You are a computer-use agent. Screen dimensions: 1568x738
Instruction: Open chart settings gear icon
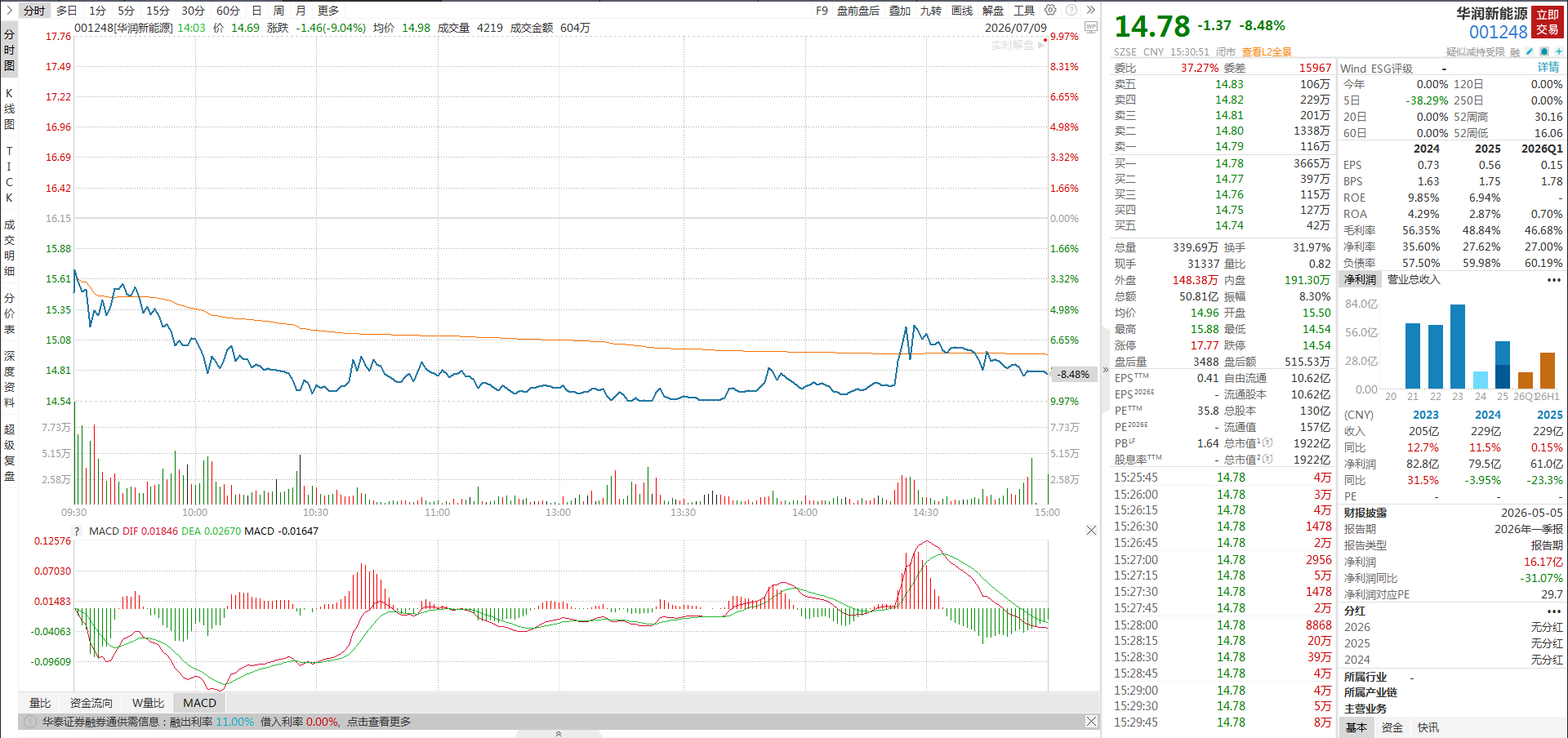click(x=1050, y=10)
